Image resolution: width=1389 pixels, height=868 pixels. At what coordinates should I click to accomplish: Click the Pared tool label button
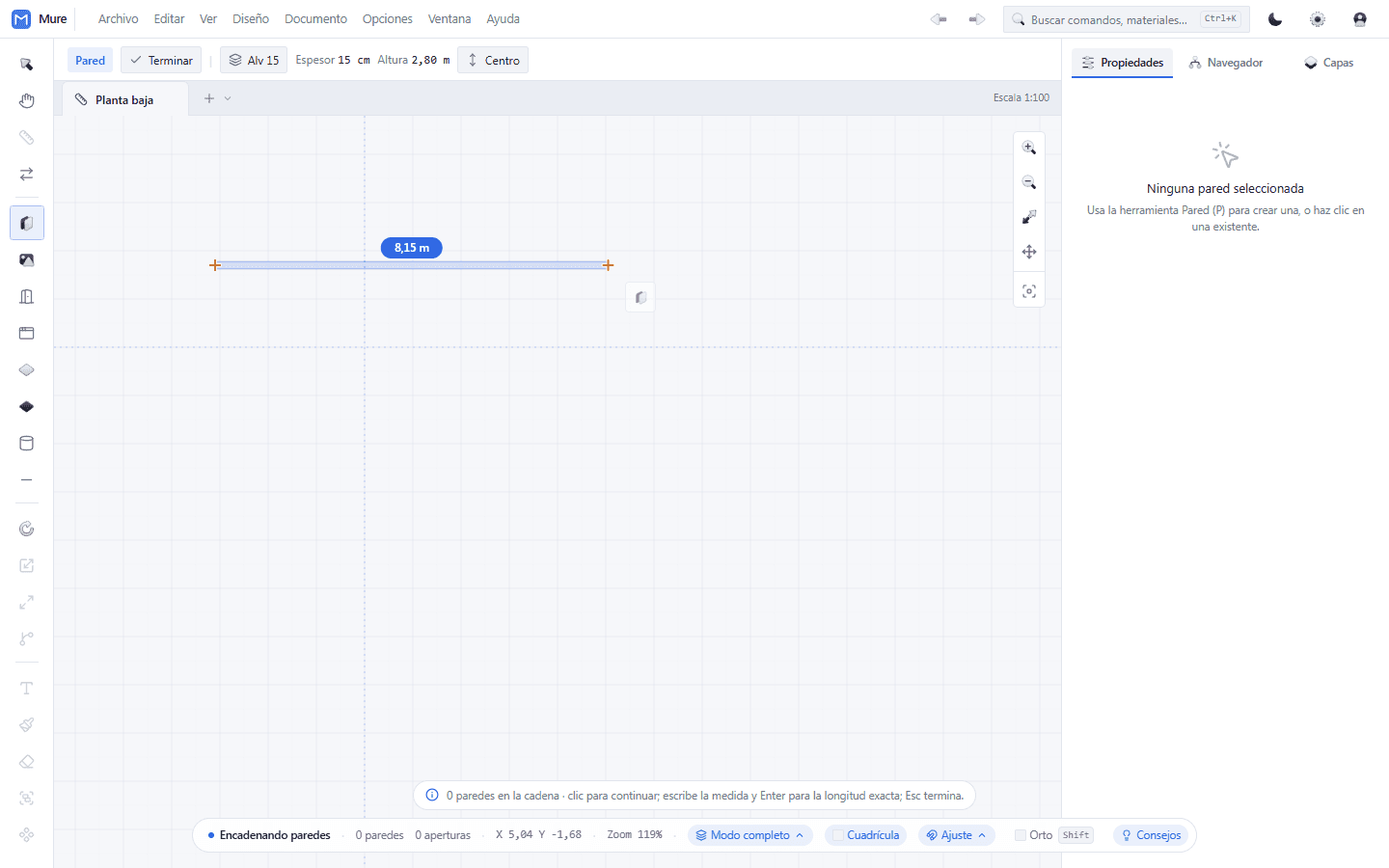tap(91, 60)
